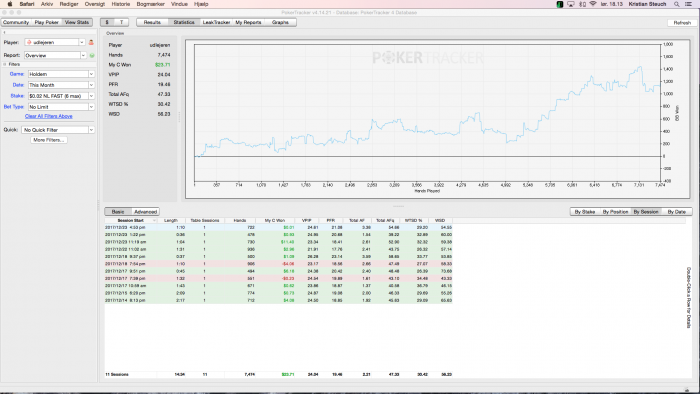Click the AirPlay display icon in menu bar

pos(571,4)
